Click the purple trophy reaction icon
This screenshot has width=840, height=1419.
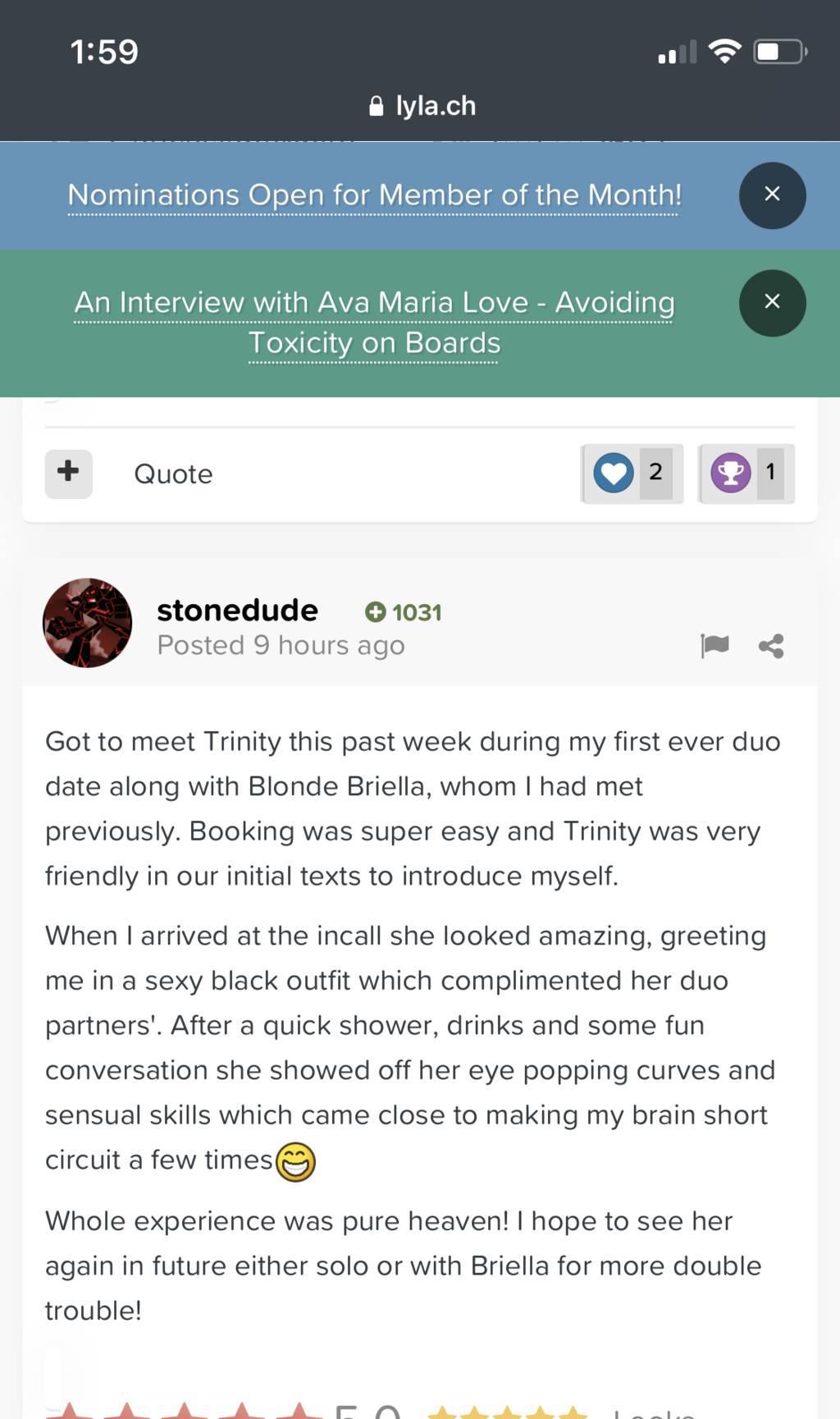730,473
